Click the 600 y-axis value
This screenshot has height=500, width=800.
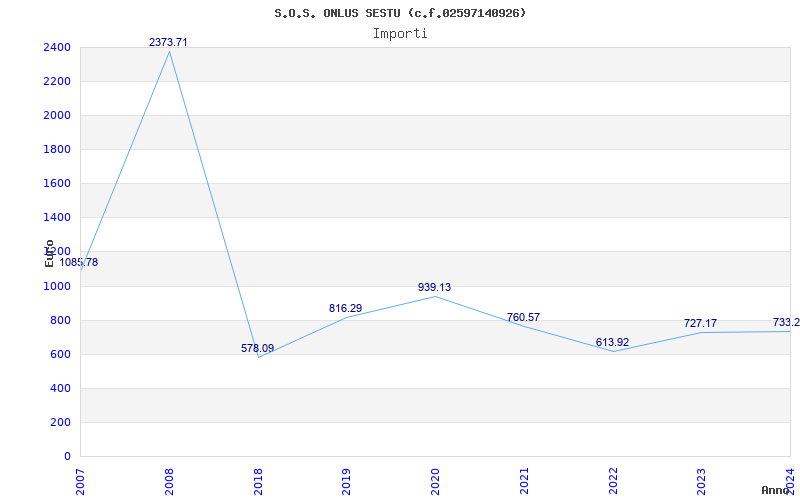point(60,355)
